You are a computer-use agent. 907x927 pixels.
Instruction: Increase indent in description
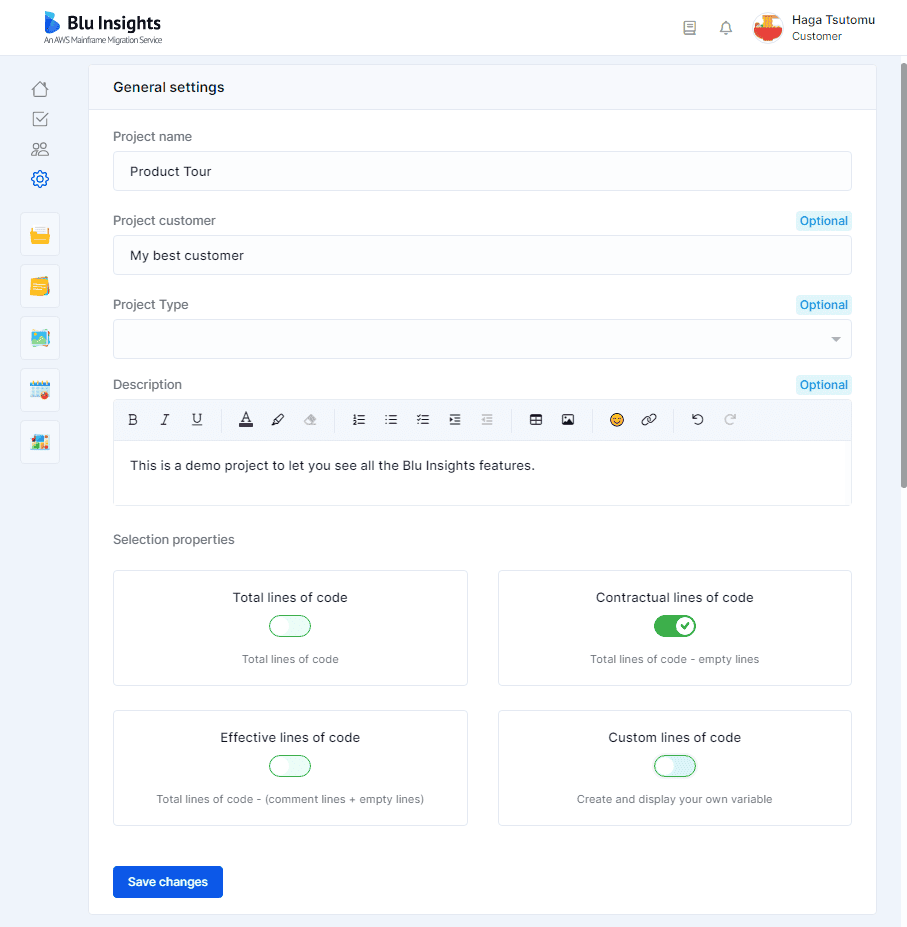(455, 420)
